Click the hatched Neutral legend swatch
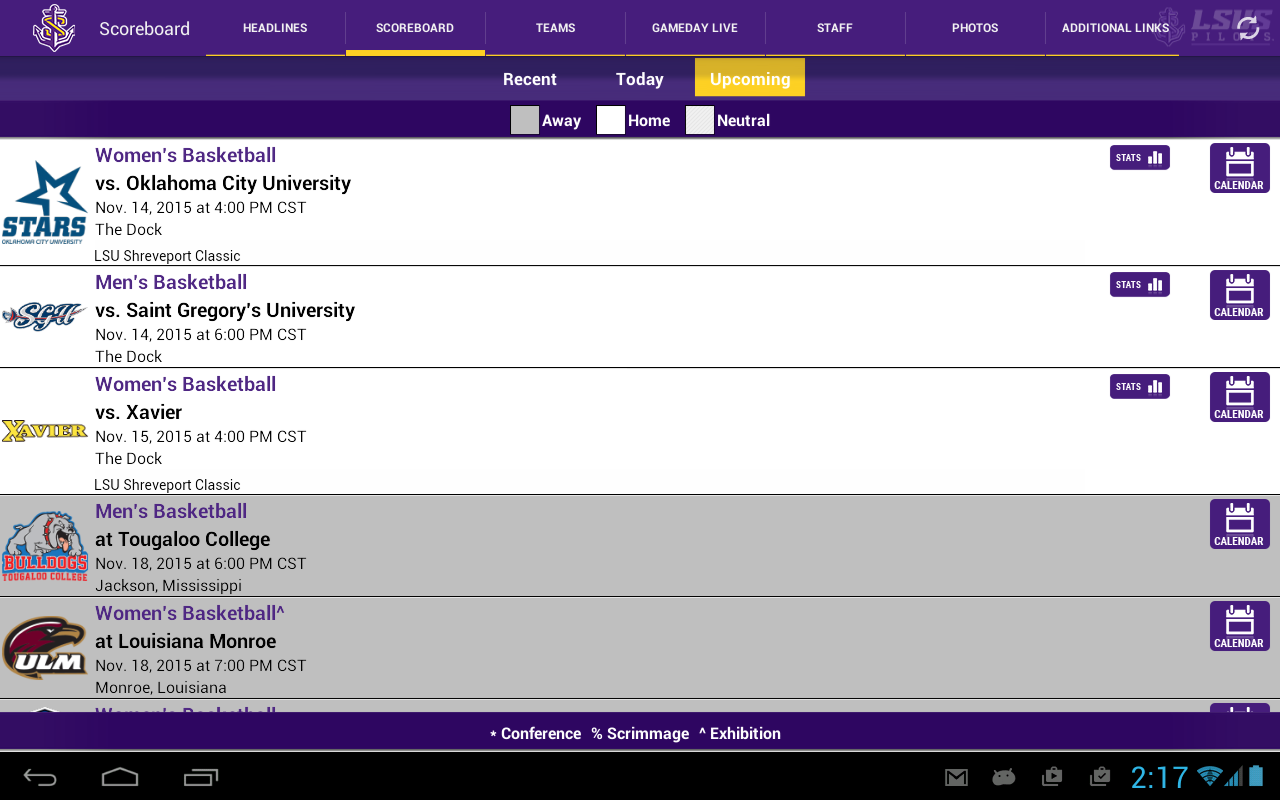1280x800 pixels. pos(700,120)
